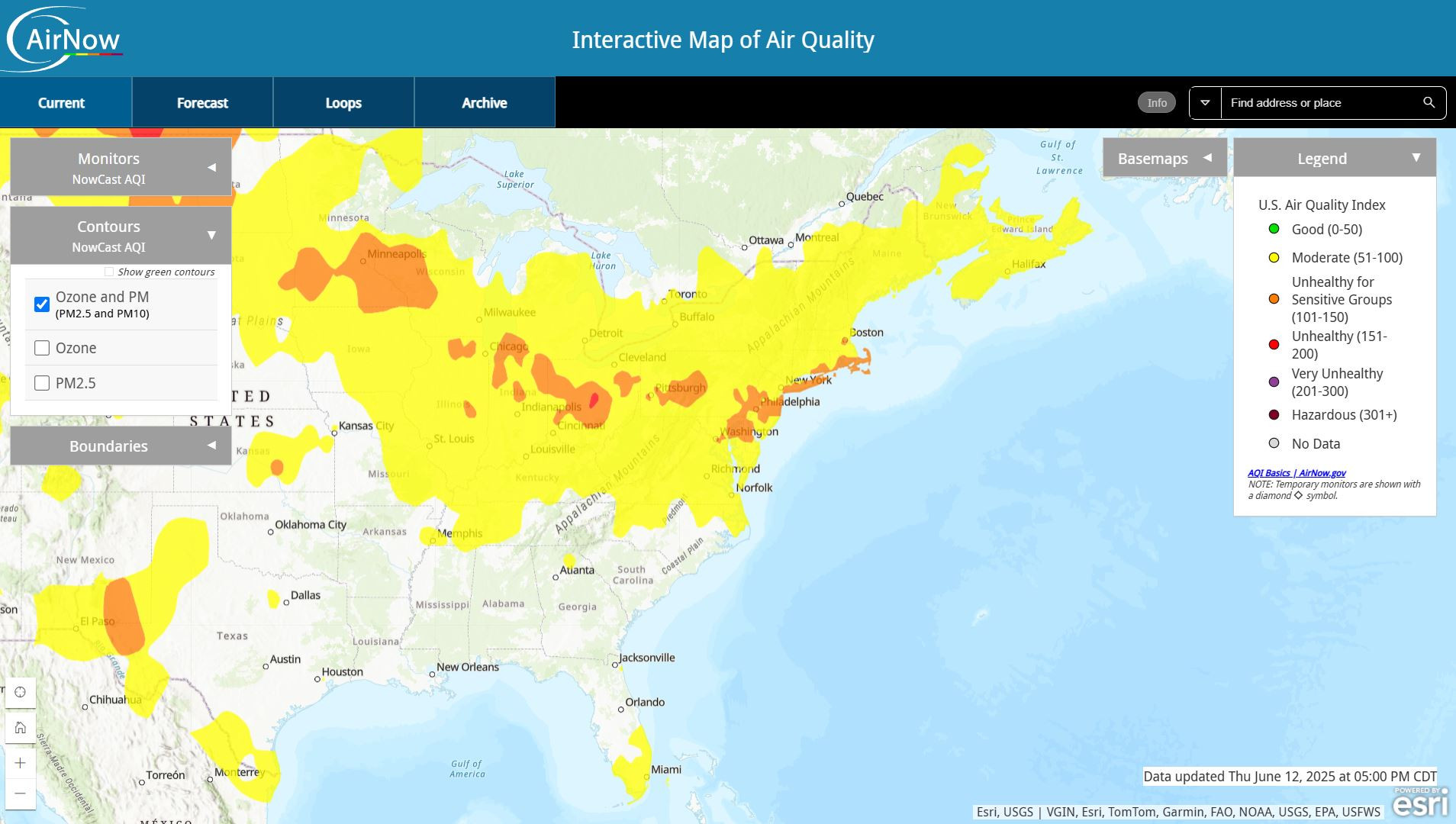Click the New York city label
Viewport: 1456px width, 824px height.
click(808, 379)
